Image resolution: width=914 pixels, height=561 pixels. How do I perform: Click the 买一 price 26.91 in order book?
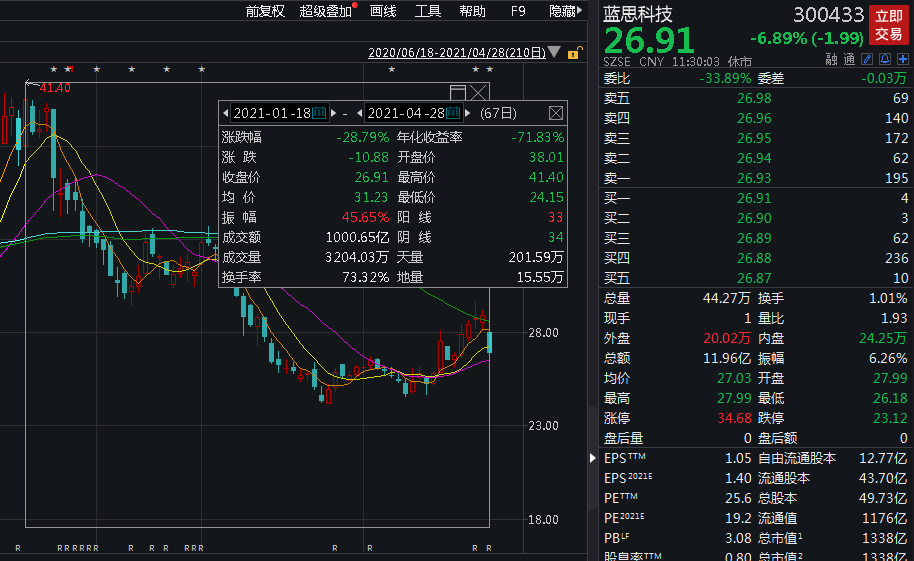coord(754,198)
